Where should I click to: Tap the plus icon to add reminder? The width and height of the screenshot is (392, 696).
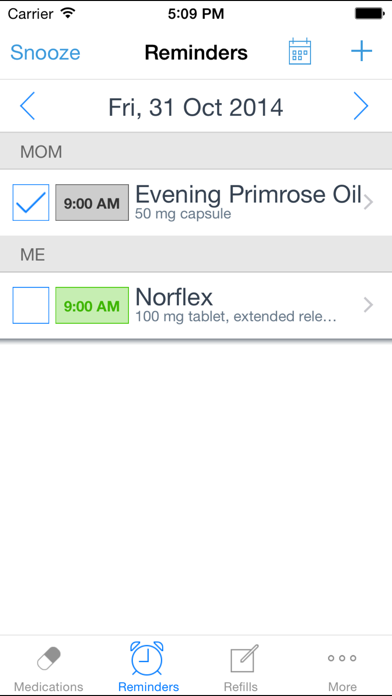pos(361,52)
